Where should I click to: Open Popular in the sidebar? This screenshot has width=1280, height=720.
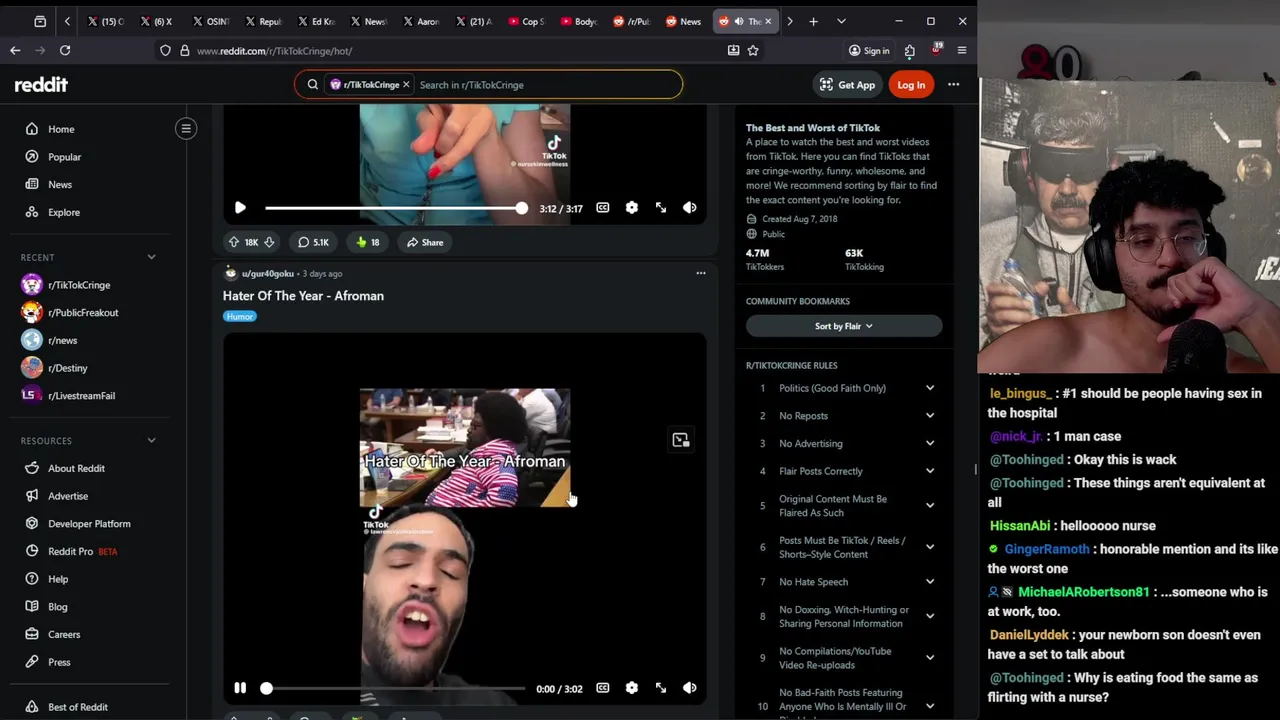click(x=64, y=157)
